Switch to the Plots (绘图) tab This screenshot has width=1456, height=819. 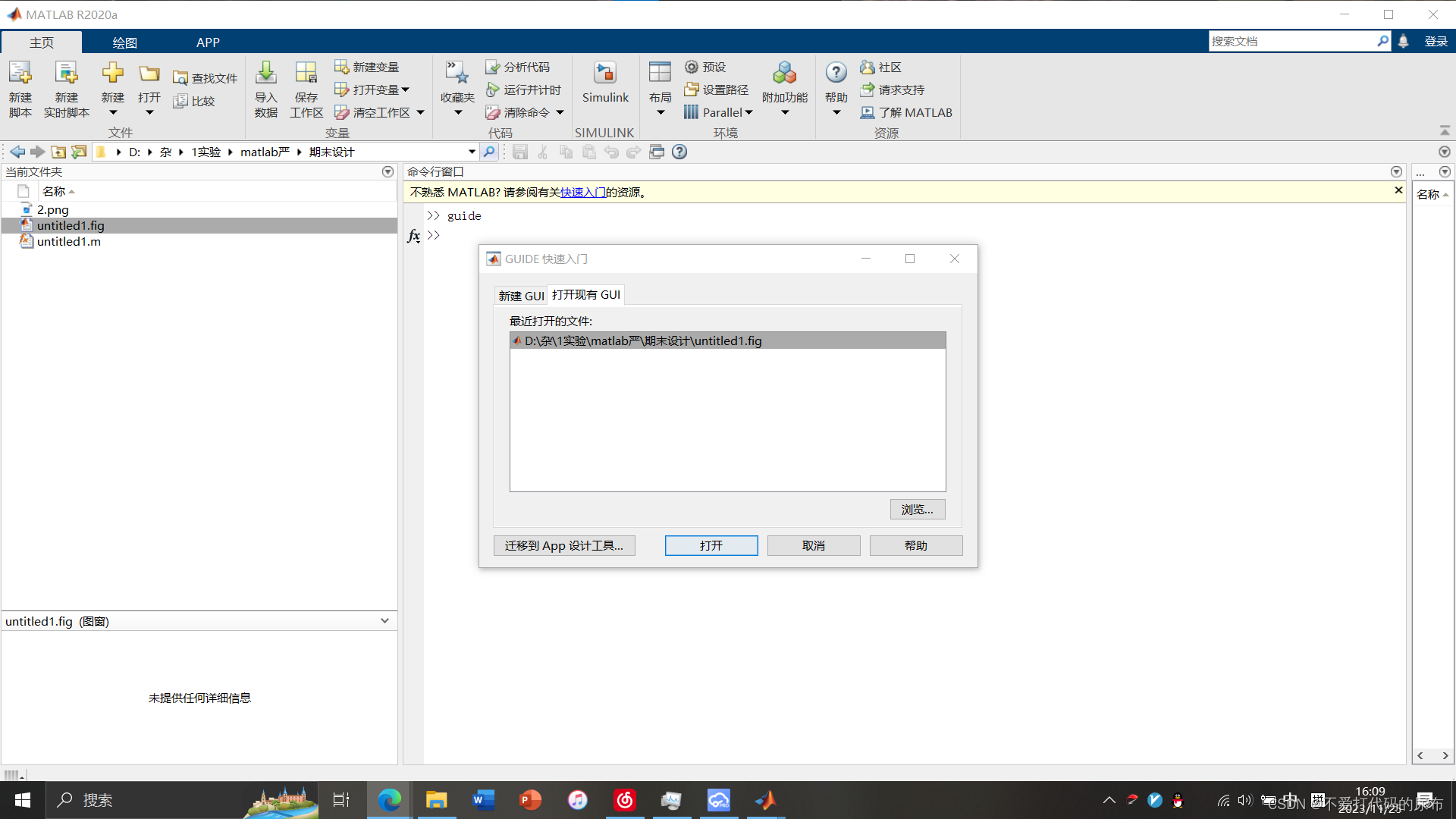pos(125,42)
